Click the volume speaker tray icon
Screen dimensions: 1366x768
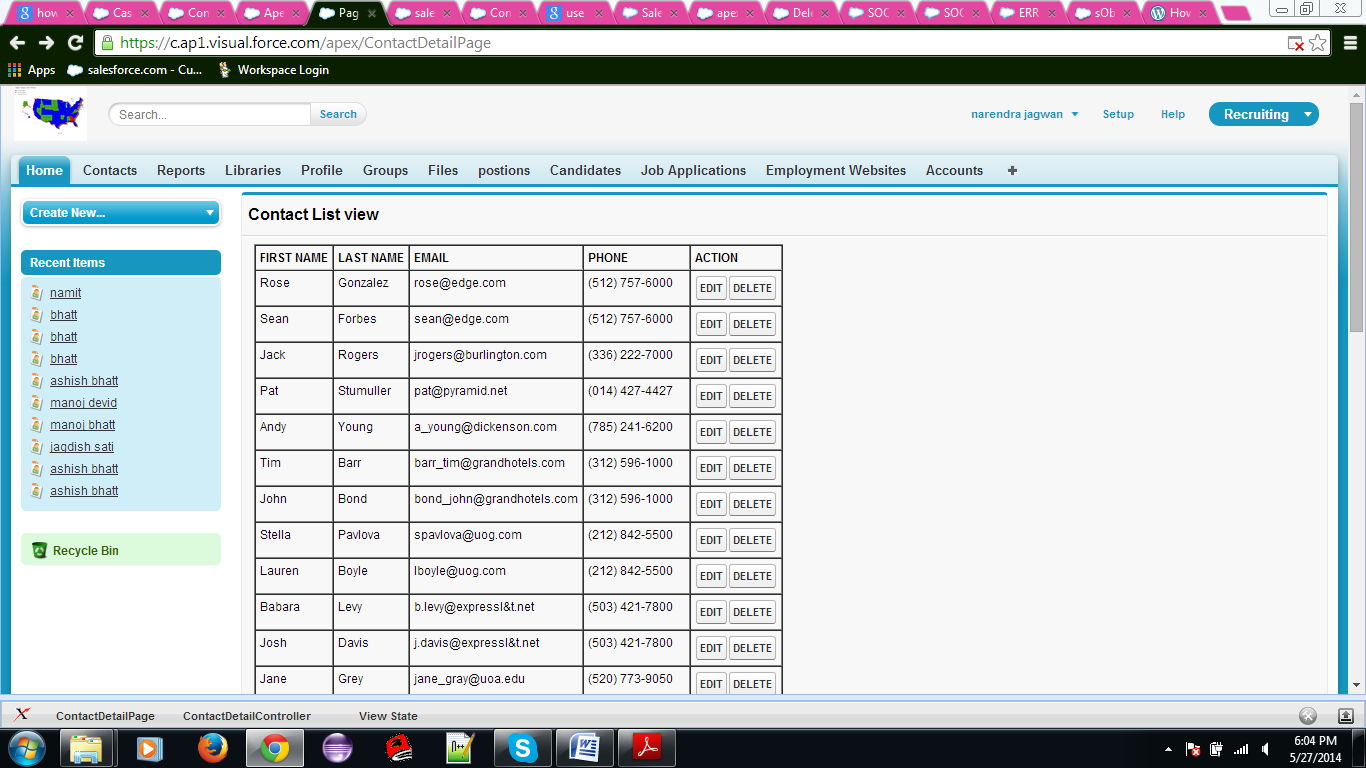click(x=1266, y=749)
